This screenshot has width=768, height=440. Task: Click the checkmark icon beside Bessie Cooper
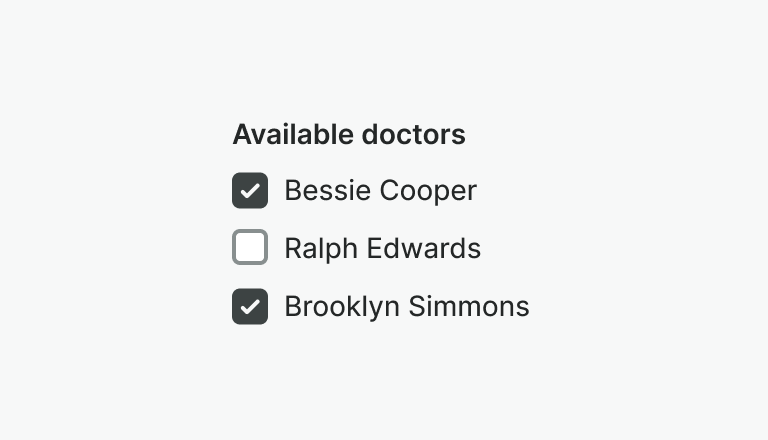pyautogui.click(x=250, y=190)
